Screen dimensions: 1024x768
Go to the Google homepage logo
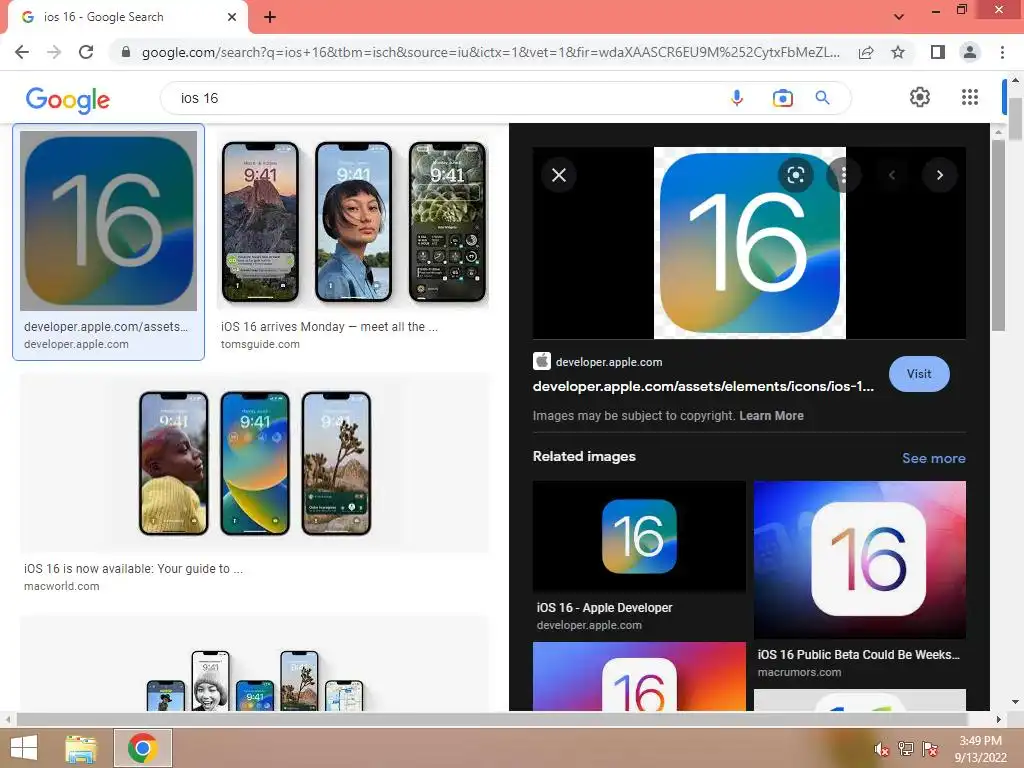pyautogui.click(x=67, y=99)
